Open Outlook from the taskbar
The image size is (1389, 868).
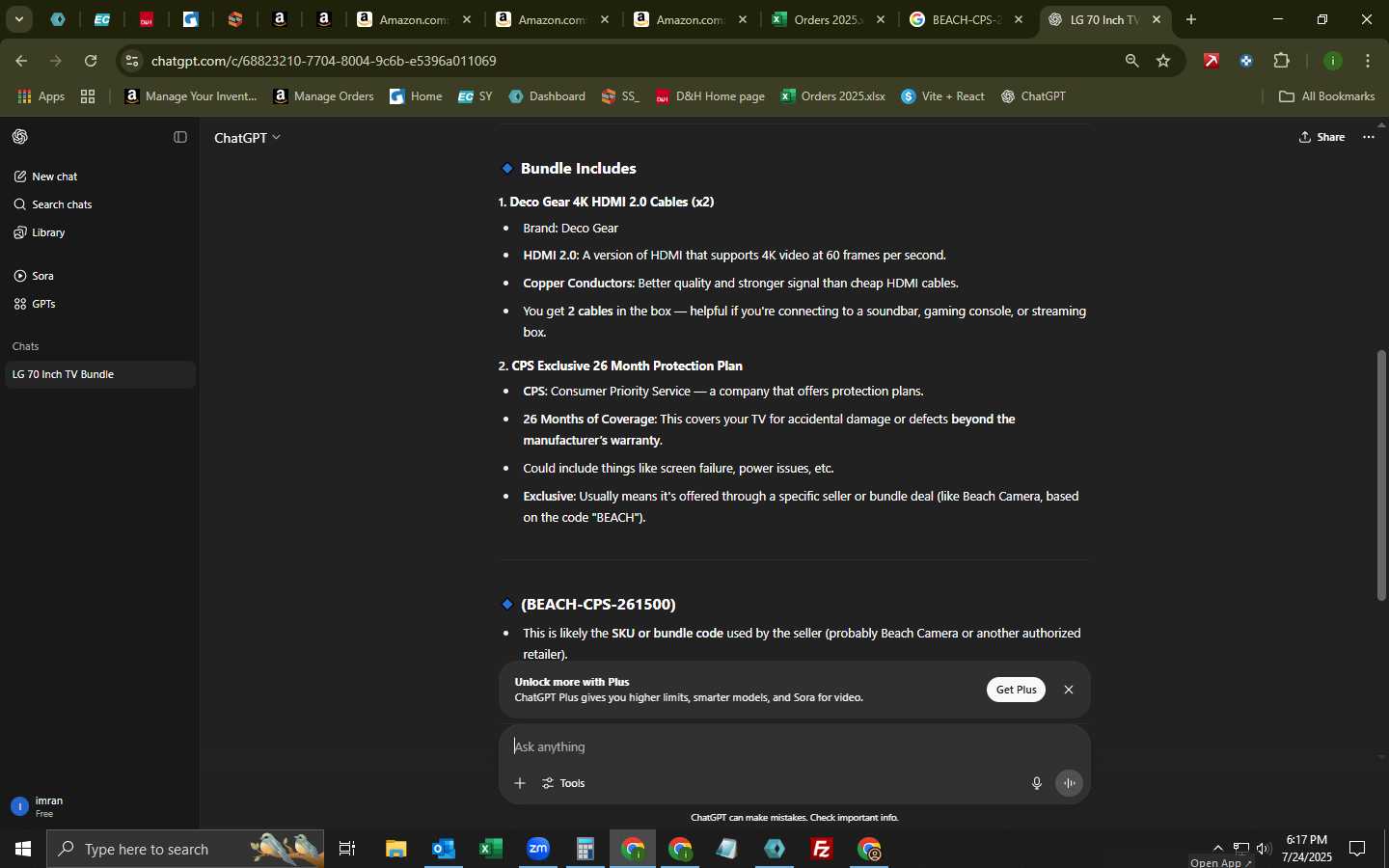click(444, 849)
